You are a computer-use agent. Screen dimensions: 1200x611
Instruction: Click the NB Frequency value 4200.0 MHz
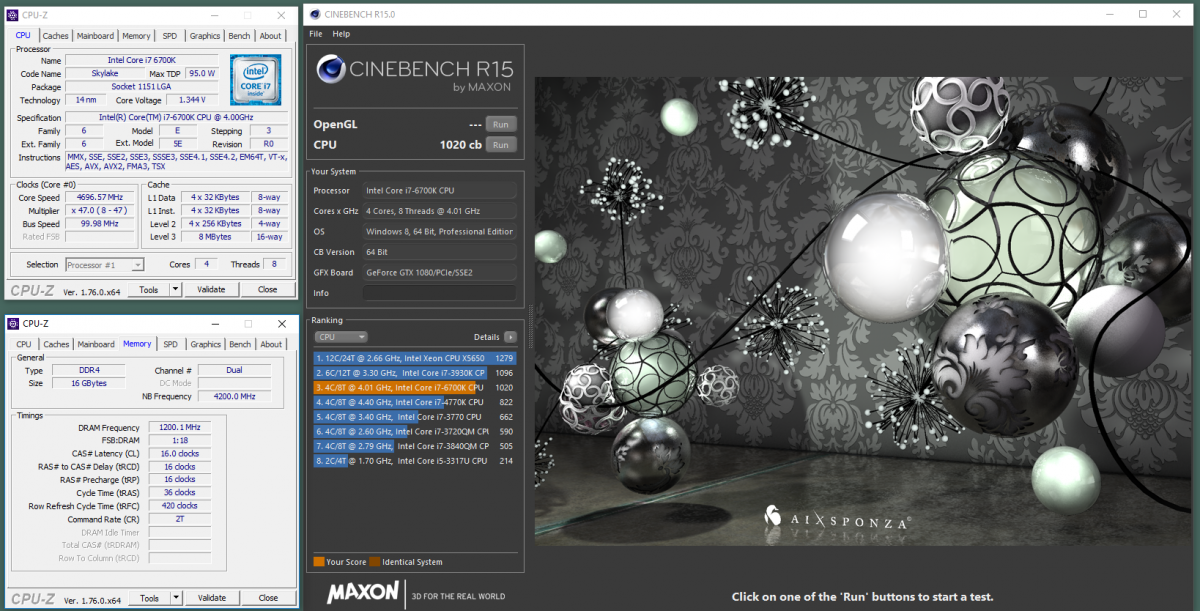tap(234, 397)
